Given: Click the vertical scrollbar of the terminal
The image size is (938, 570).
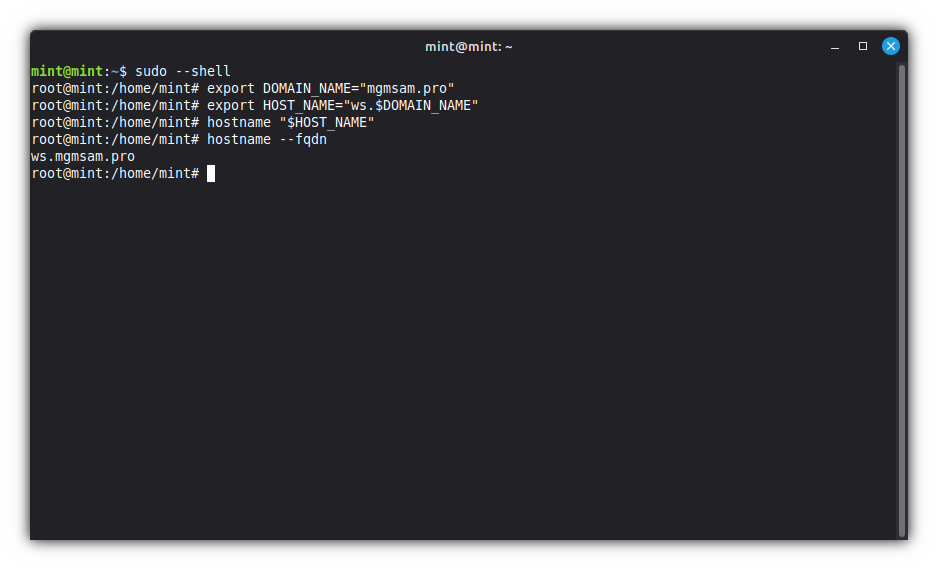Looking at the screenshot, I should (x=902, y=300).
